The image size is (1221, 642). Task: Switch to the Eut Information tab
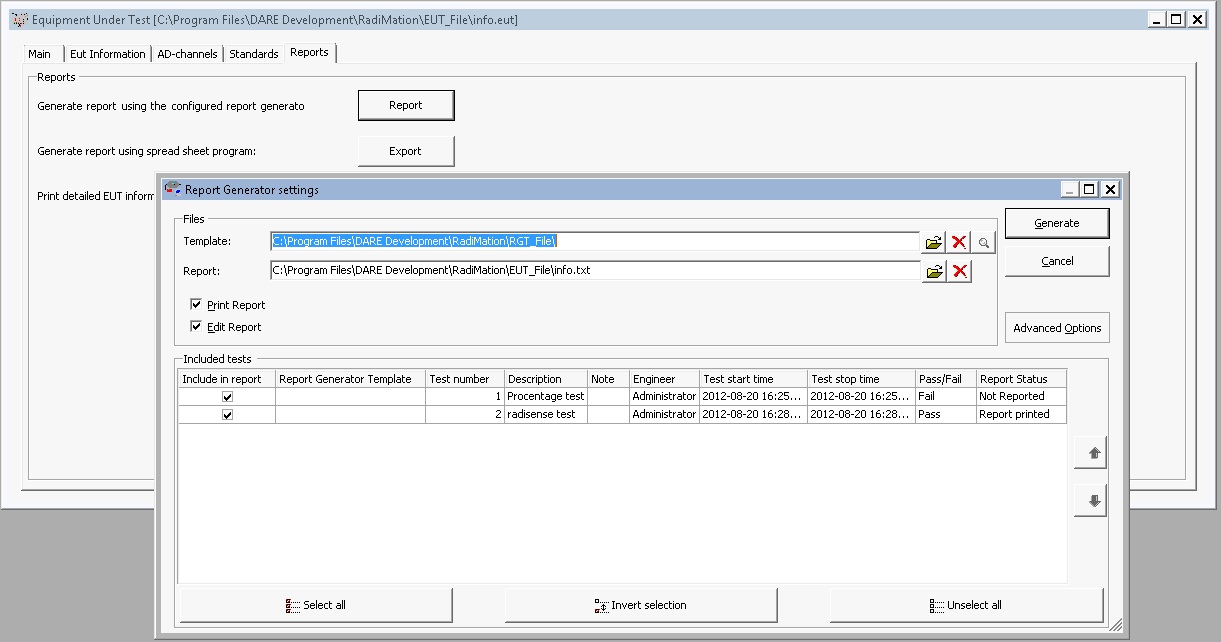coord(107,54)
